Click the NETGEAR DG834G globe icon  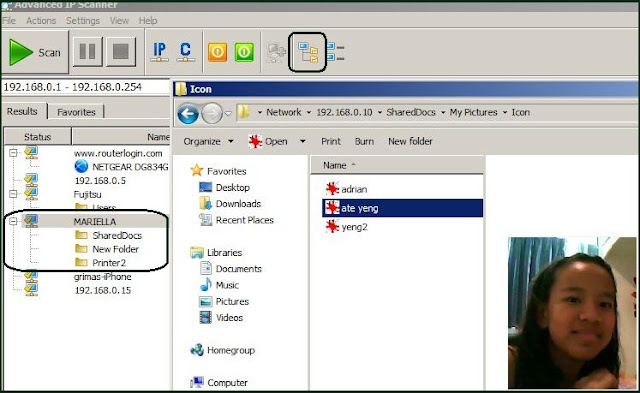(x=81, y=167)
